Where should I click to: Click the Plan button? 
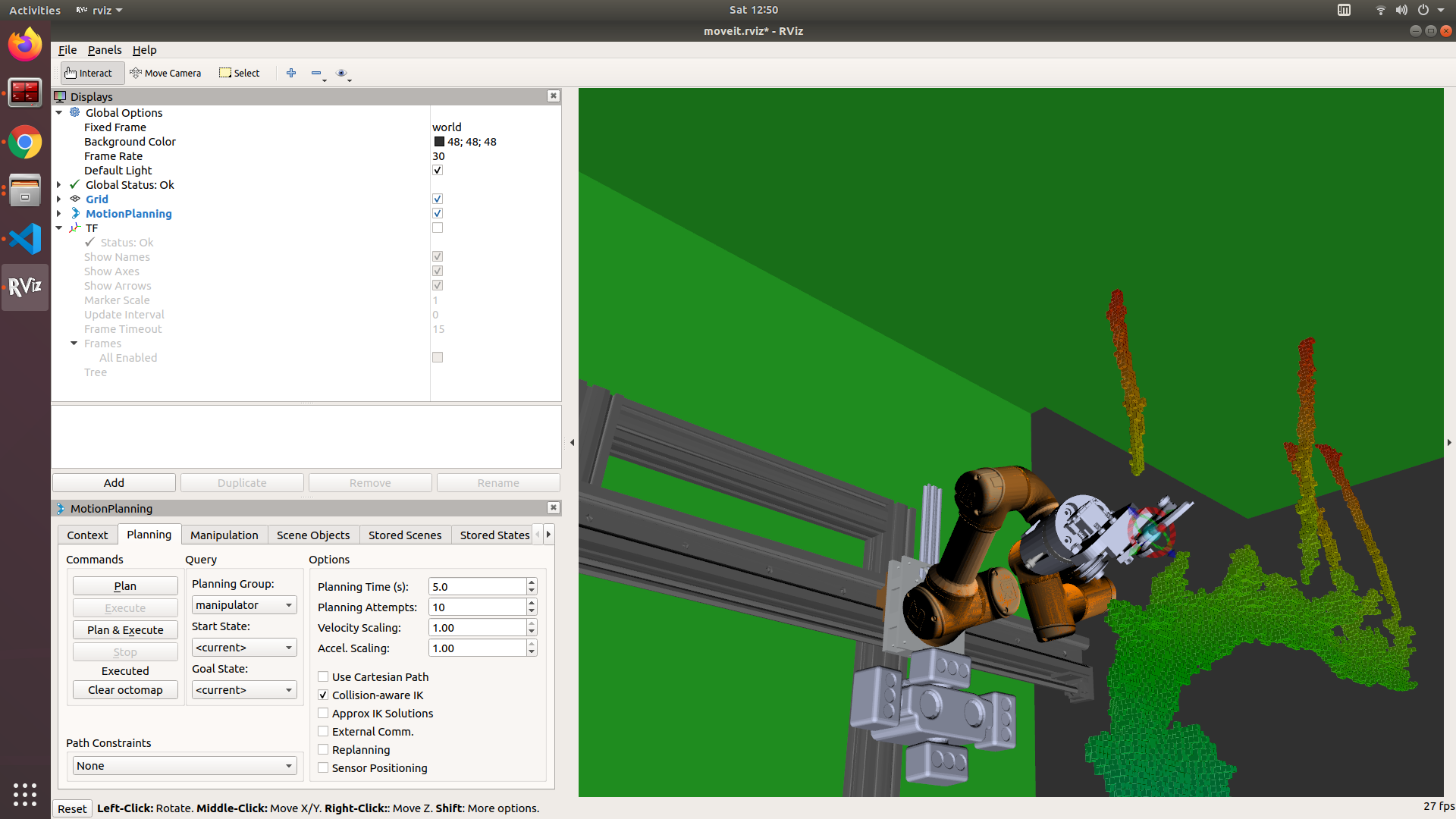click(125, 585)
